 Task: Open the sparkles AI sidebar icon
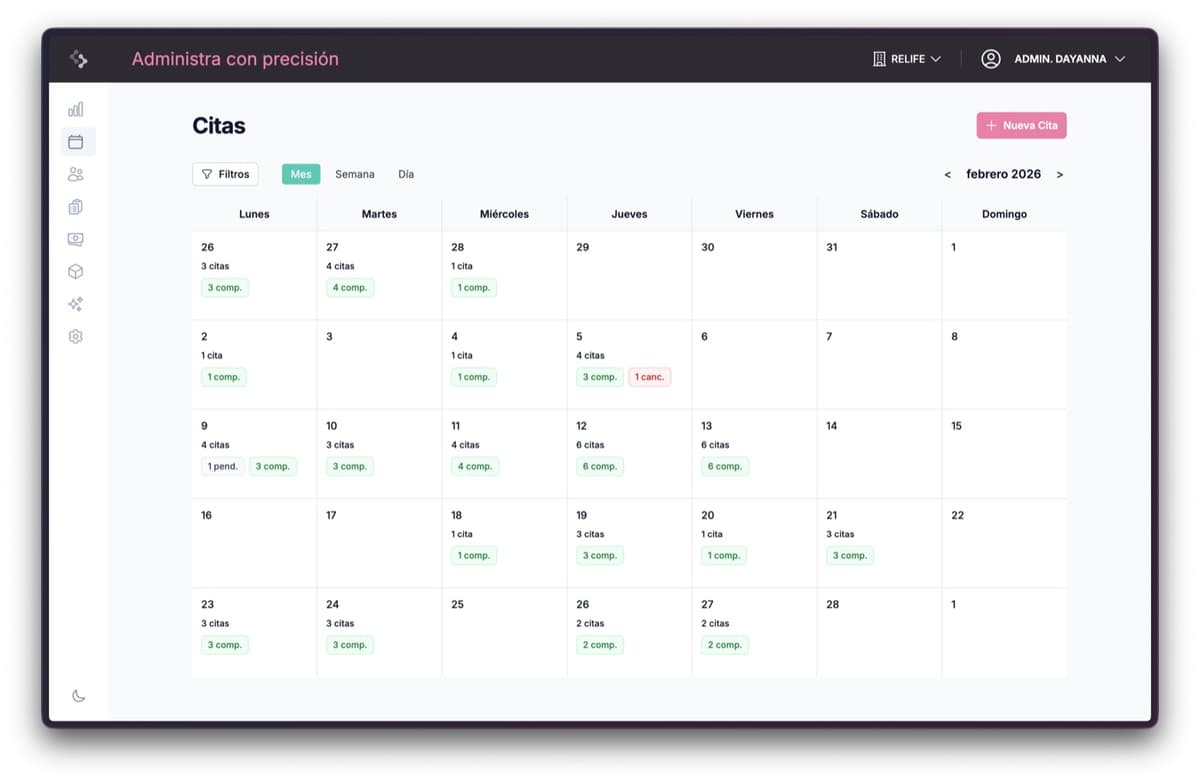[x=76, y=304]
